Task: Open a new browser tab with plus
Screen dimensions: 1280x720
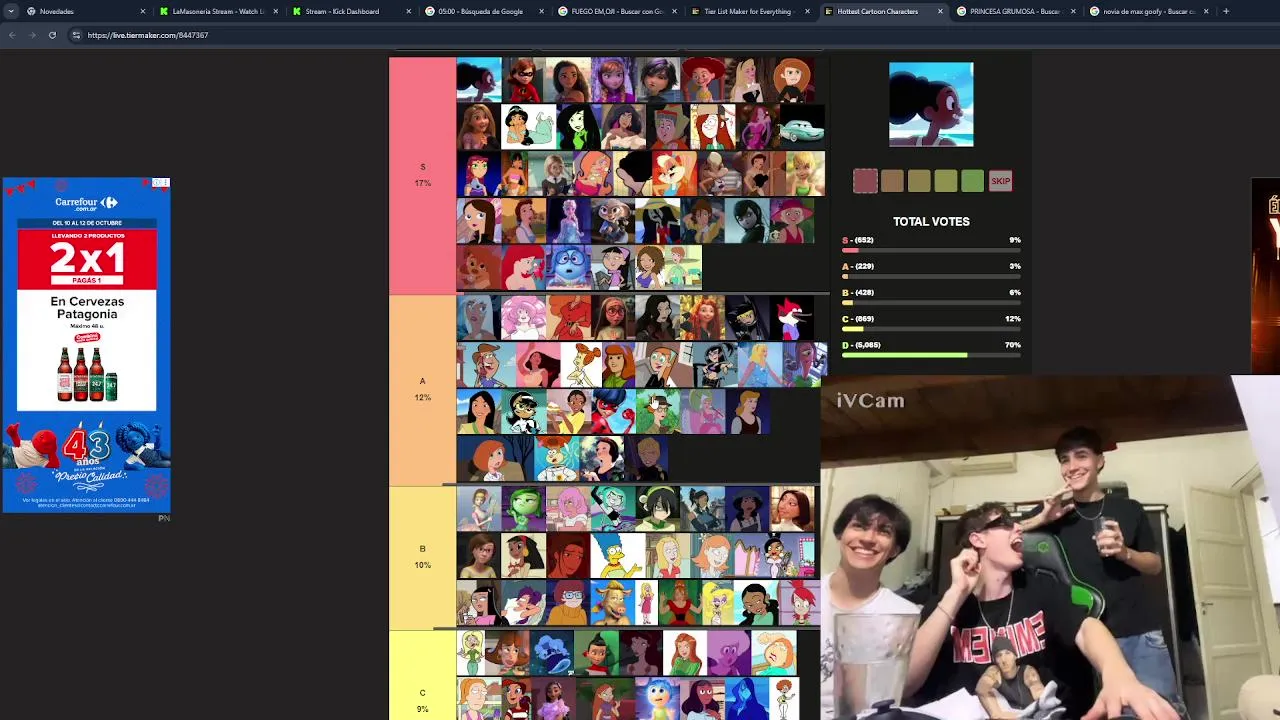Action: (x=1226, y=11)
